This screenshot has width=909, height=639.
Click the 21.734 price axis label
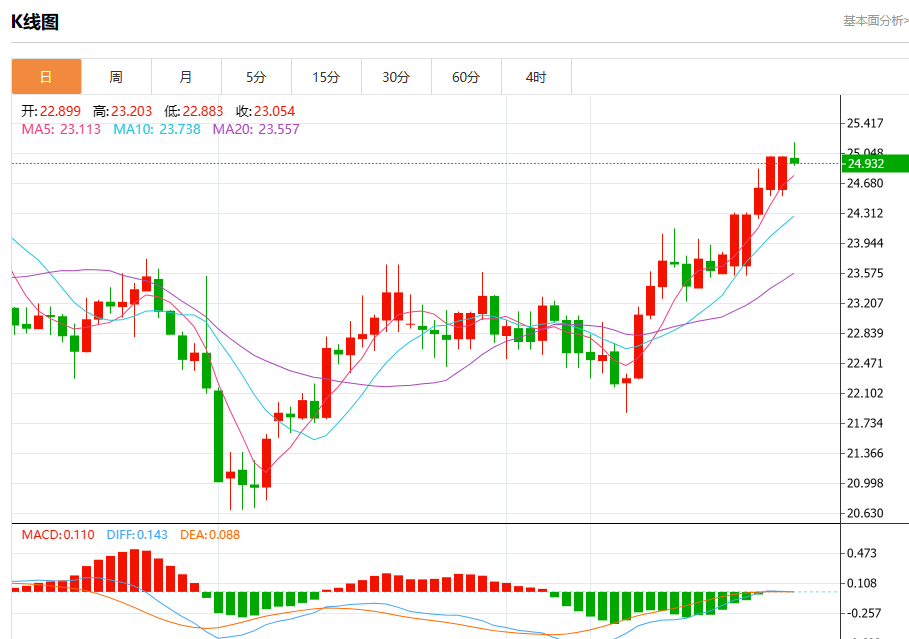coord(865,423)
